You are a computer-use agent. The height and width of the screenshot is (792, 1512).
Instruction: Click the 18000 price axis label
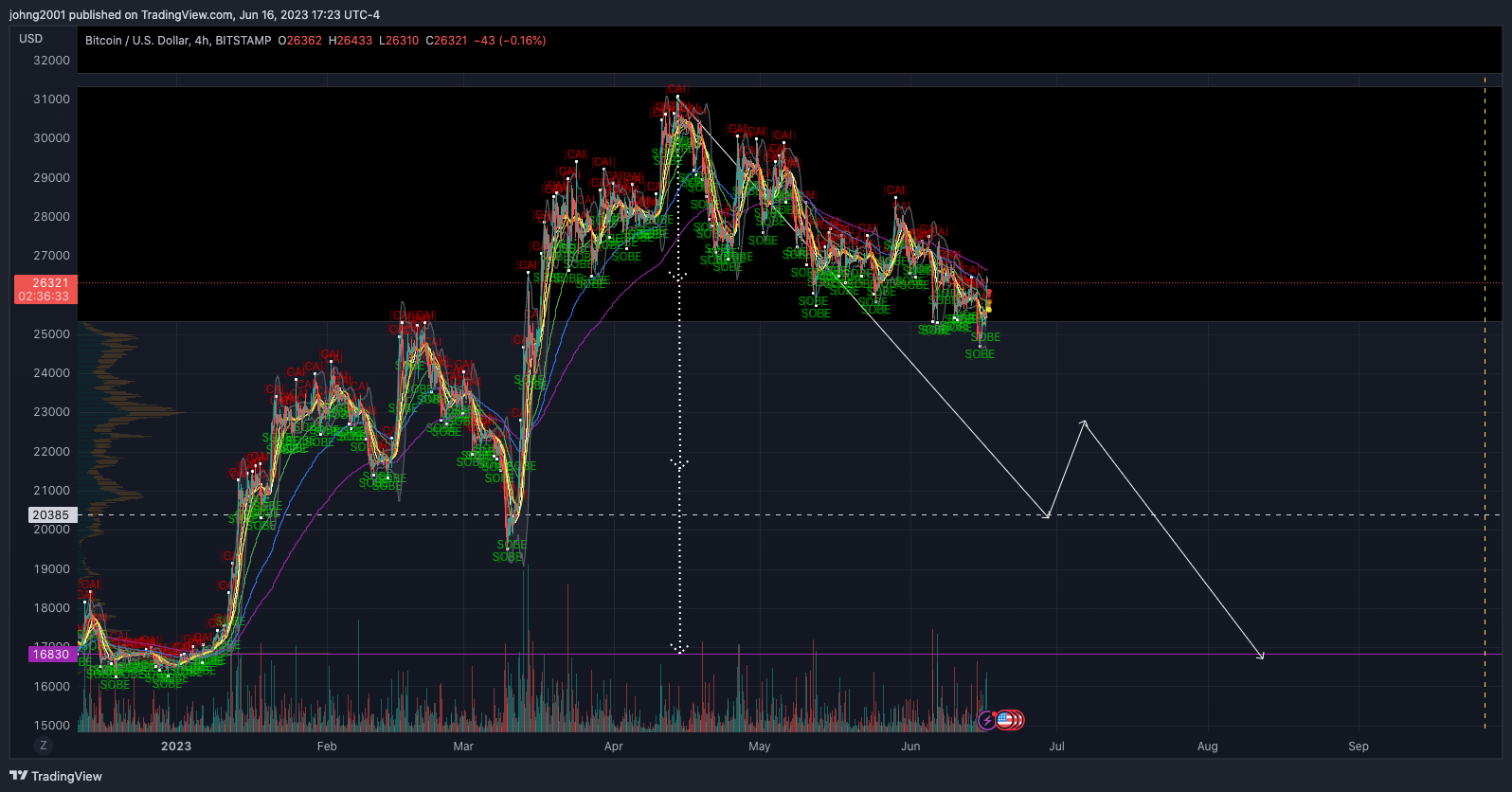point(52,608)
